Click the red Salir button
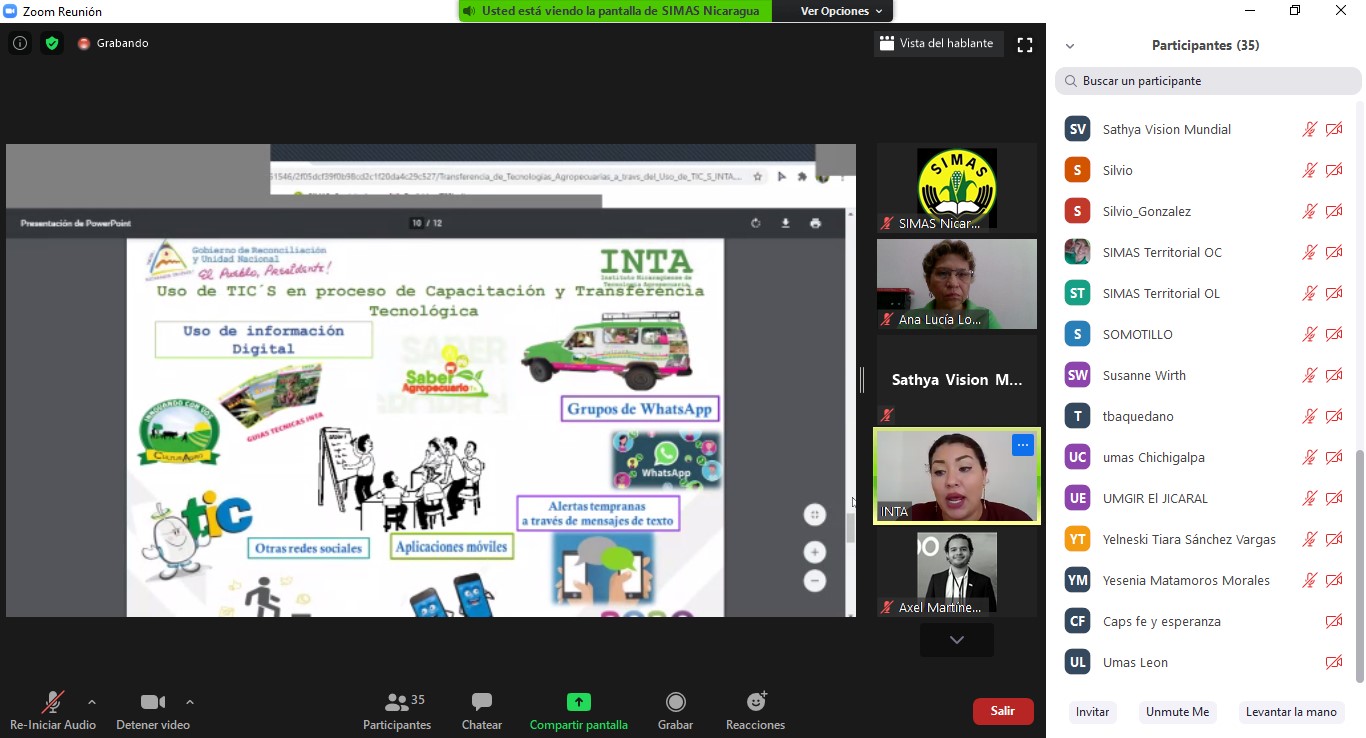The image size is (1366, 738). coord(1003,711)
